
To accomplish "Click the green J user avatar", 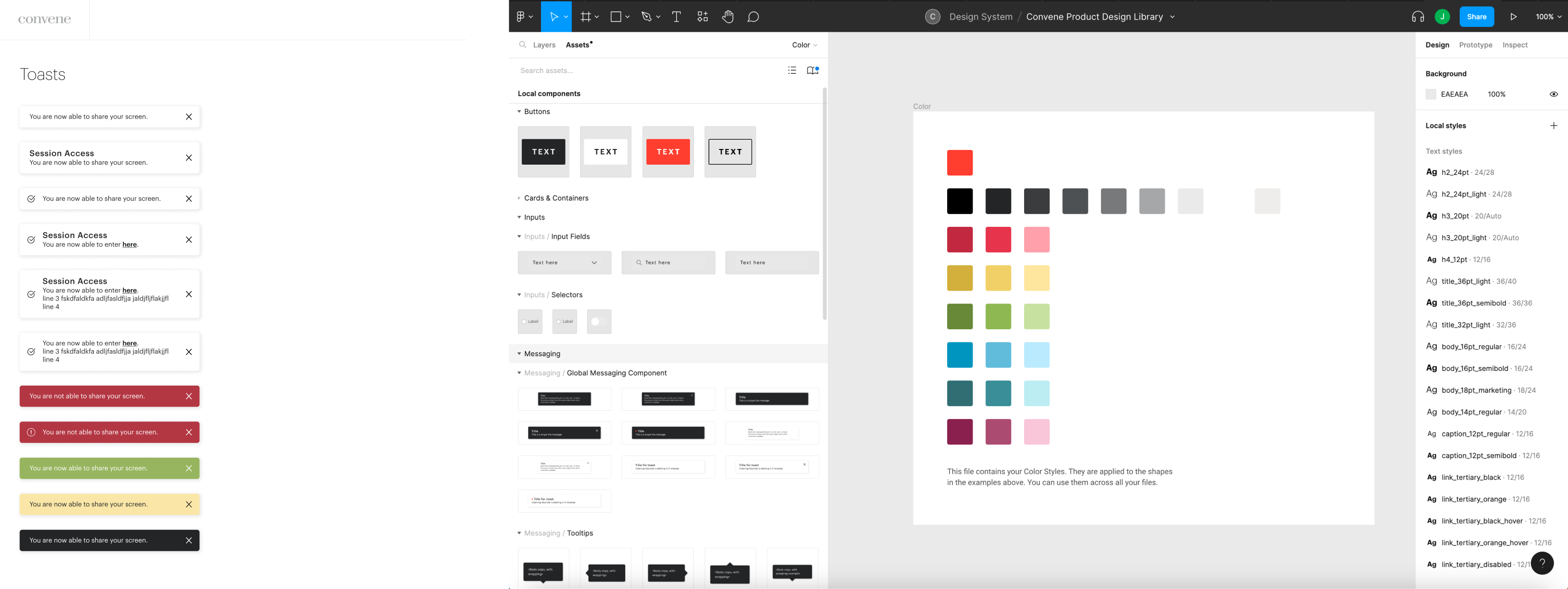I will pos(1442,17).
